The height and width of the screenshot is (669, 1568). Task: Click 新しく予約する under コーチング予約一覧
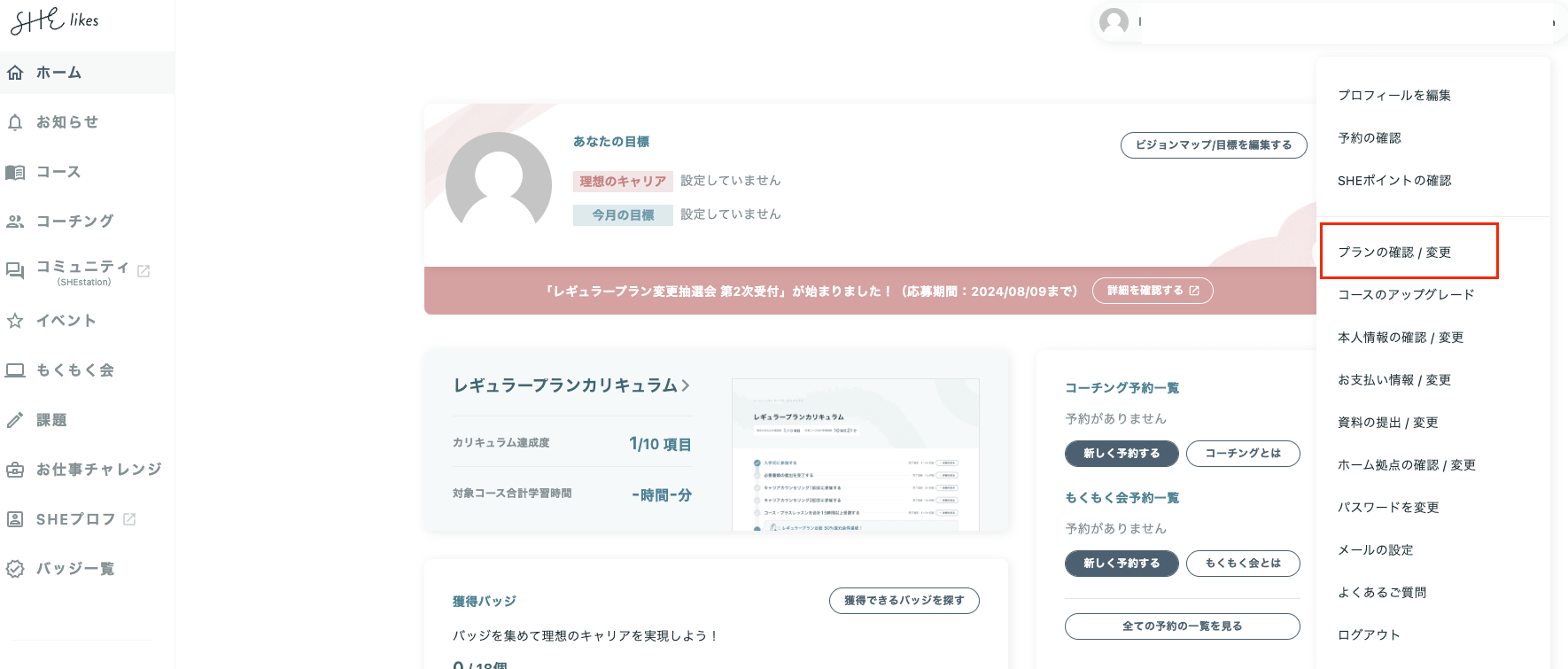pos(1122,454)
